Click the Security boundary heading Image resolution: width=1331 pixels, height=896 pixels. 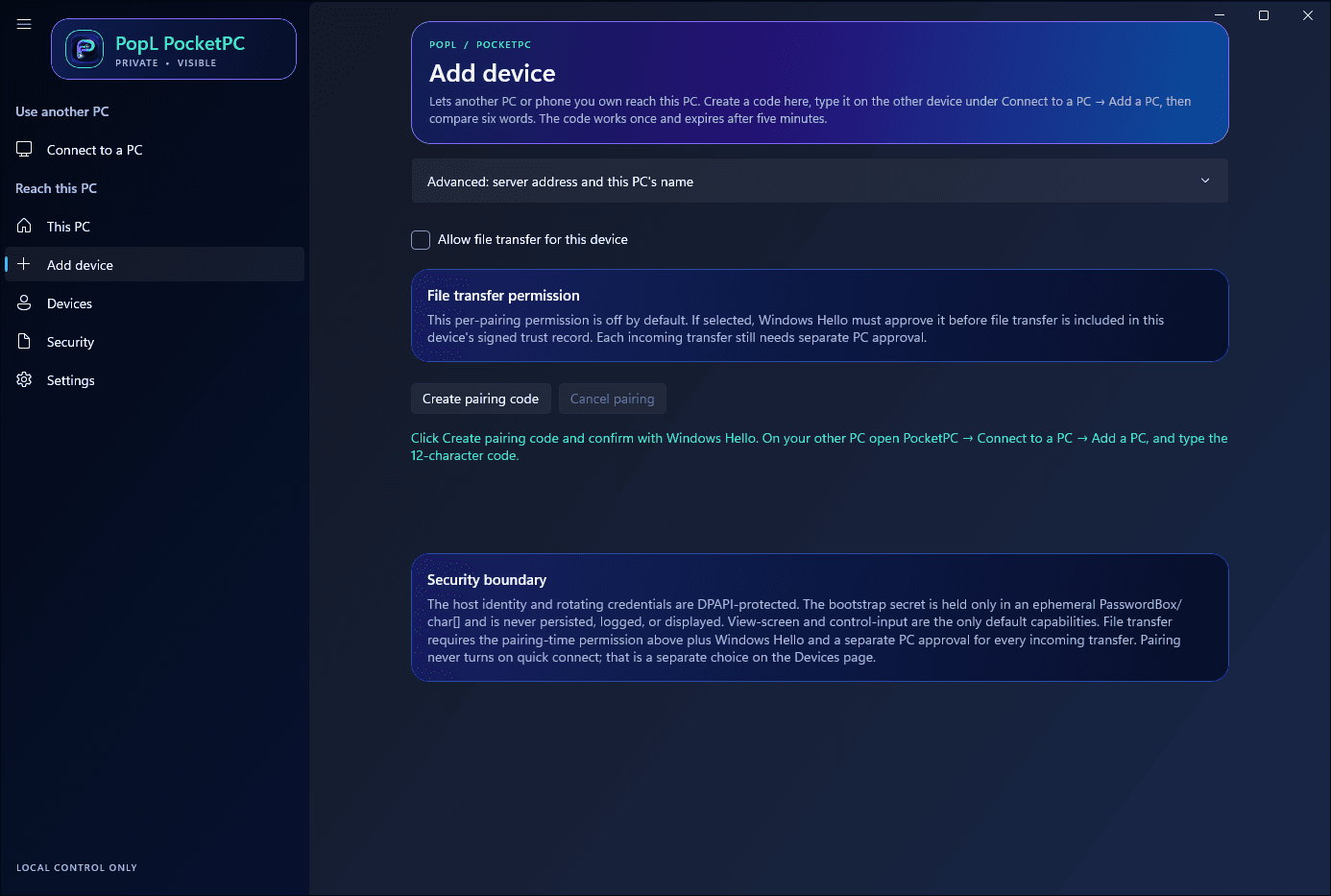(487, 580)
